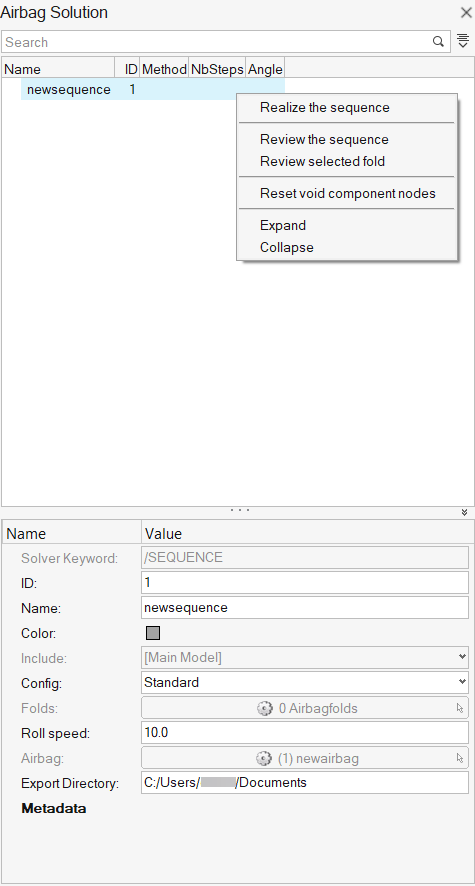
Task: Click the gear icon in Airbag field
Action: 264,758
